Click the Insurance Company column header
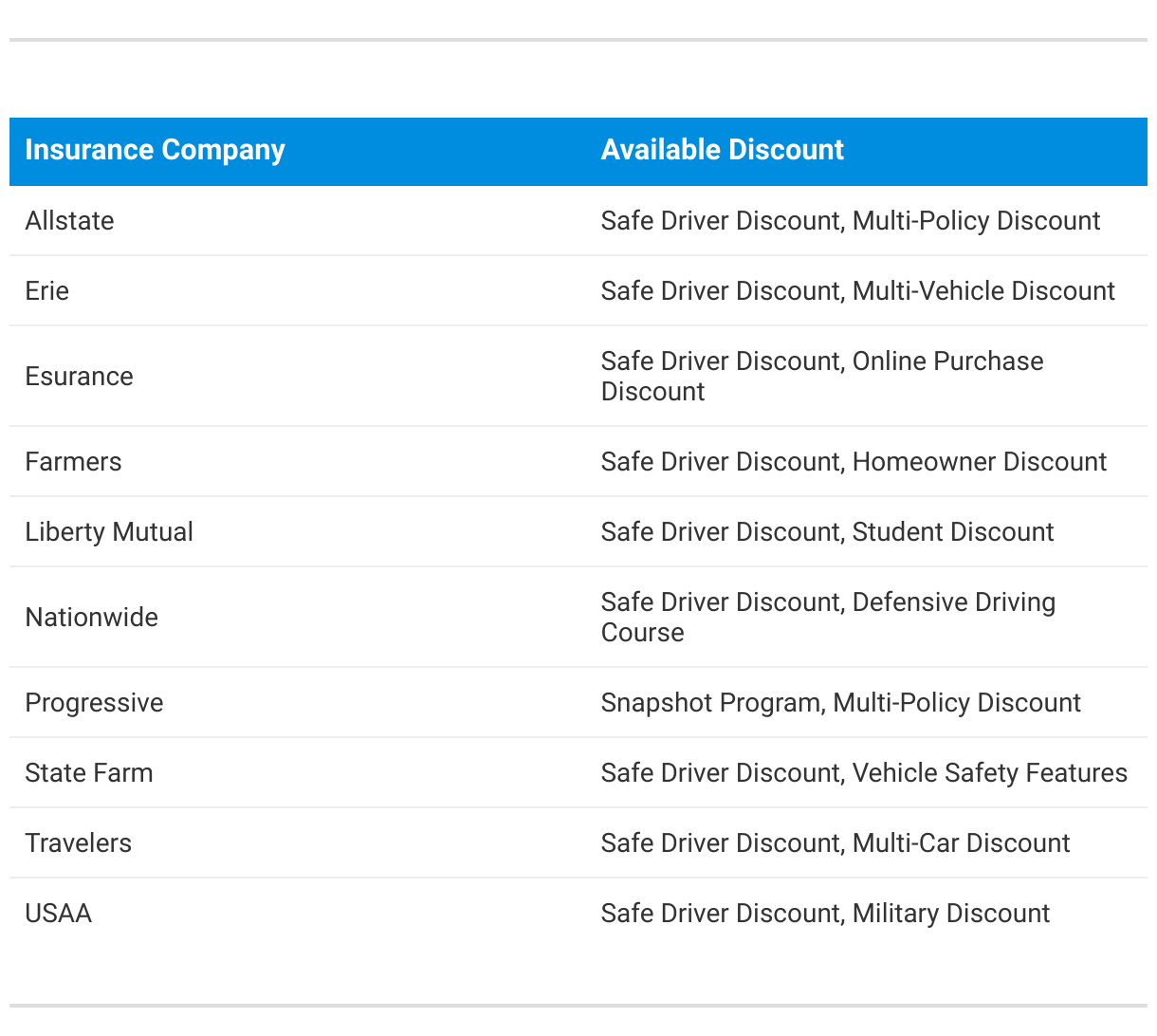1157x1036 pixels. 155,150
